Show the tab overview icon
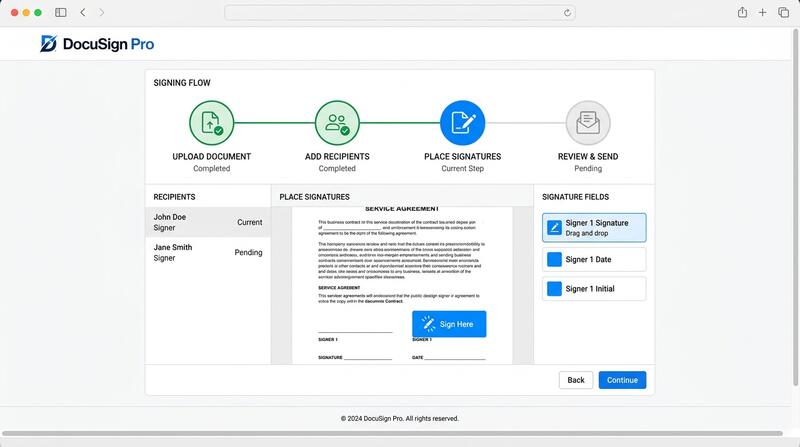The image size is (800, 447). coord(784,12)
